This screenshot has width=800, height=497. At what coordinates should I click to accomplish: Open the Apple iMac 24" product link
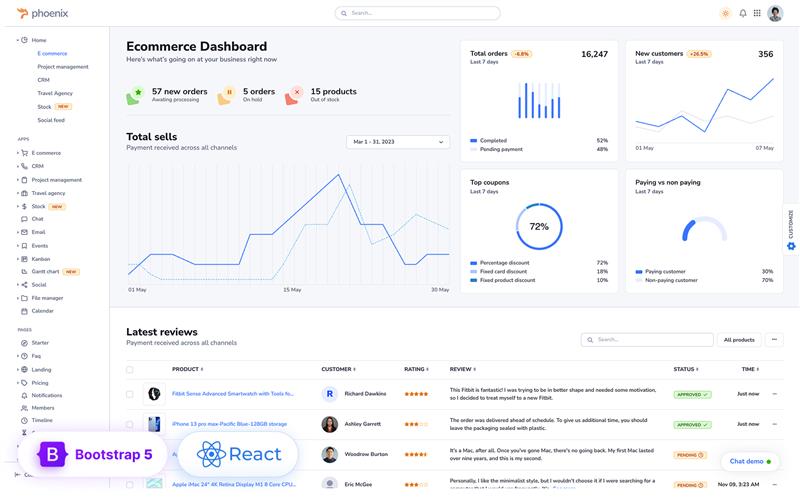(x=234, y=484)
